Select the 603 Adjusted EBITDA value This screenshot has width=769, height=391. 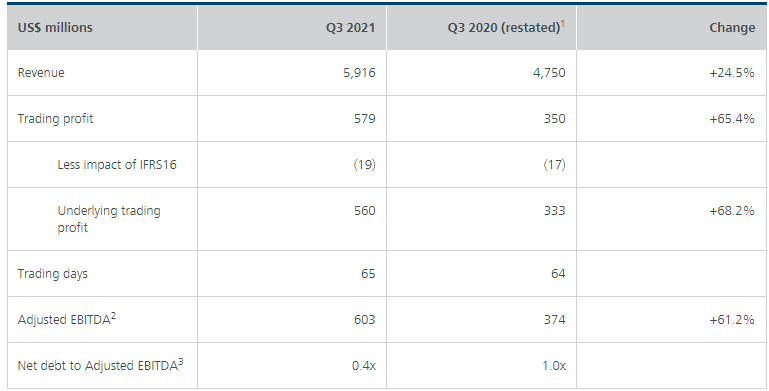tap(364, 320)
